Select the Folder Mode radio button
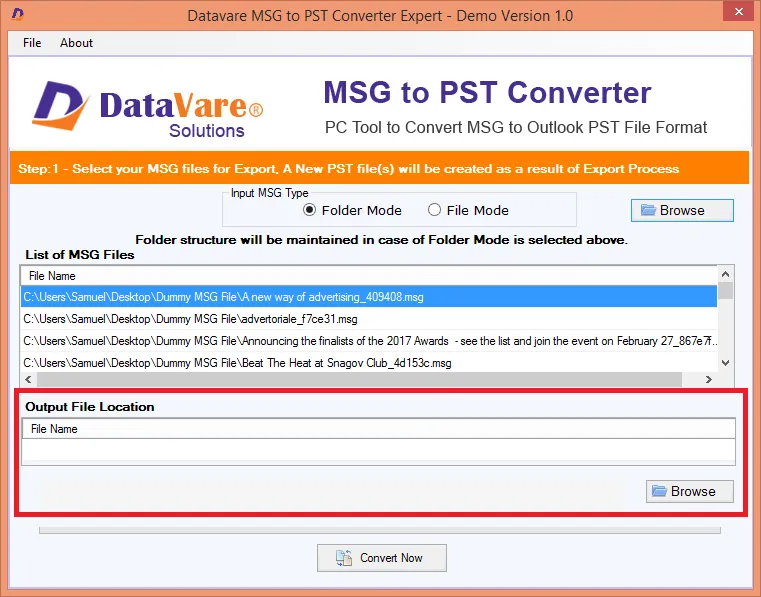Viewport: 761px width, 597px height. [309, 210]
